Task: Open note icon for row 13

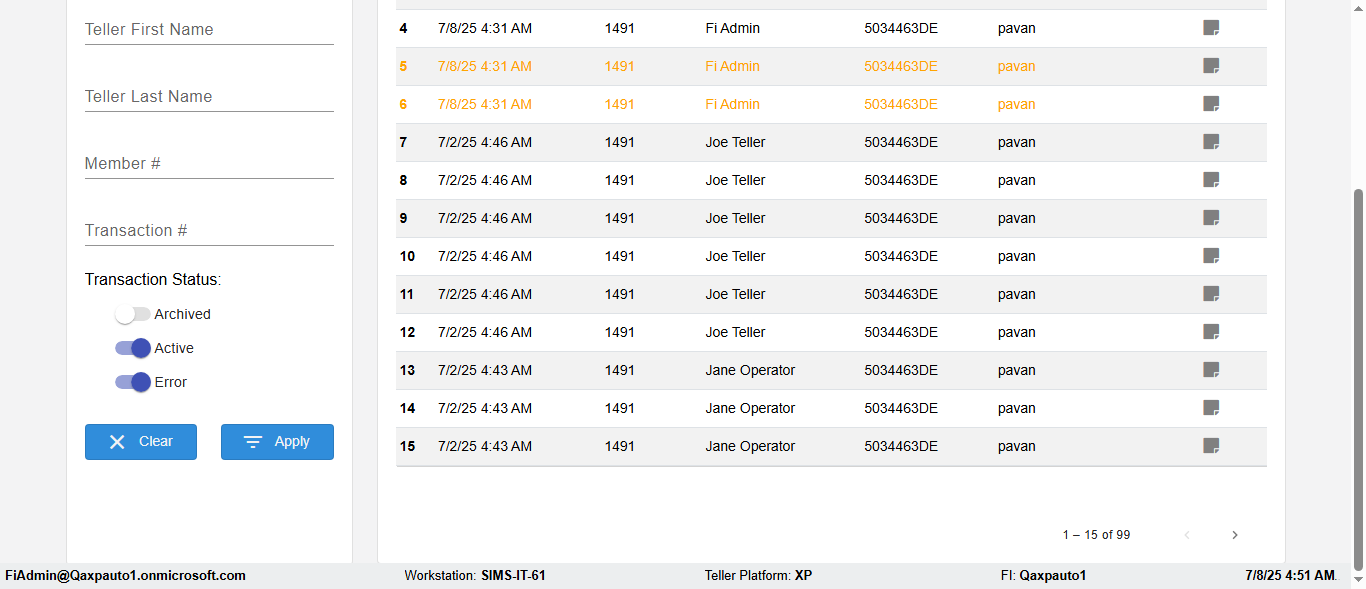Action: 1211,370
